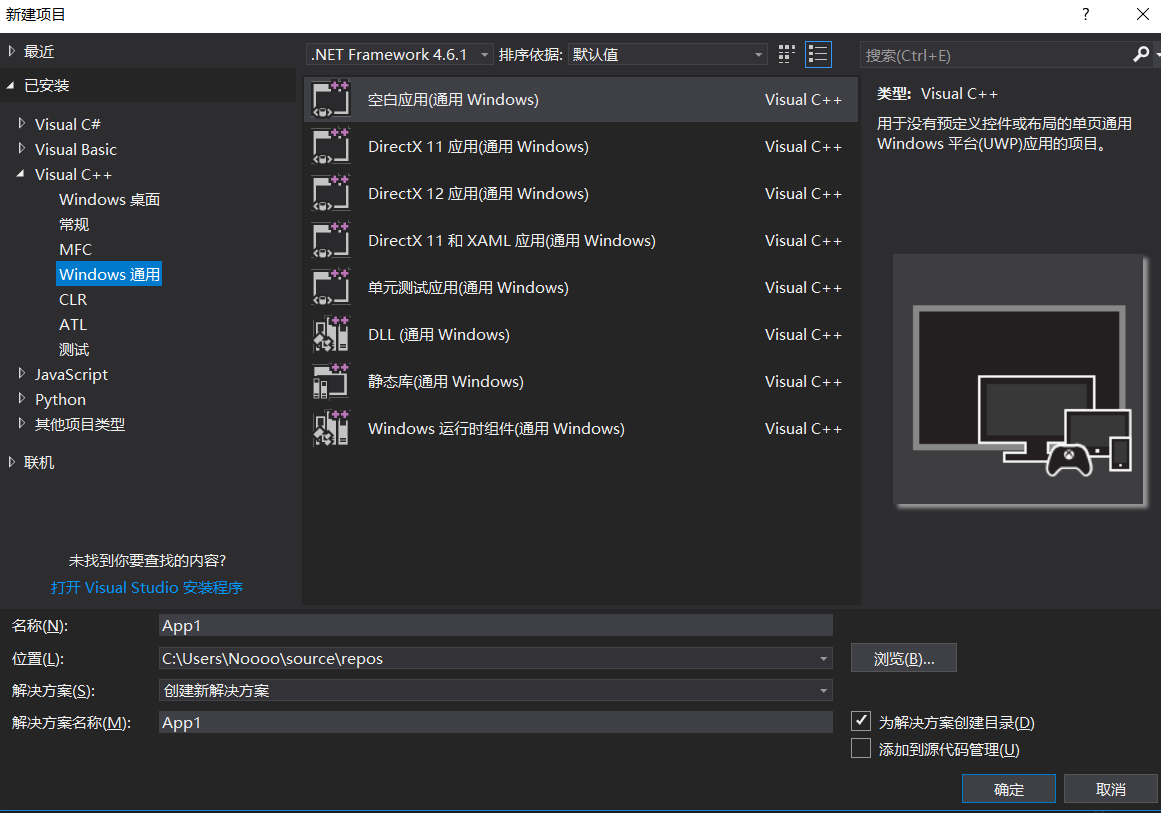Click the 静态库(通用 Windows) template icon

(x=331, y=381)
